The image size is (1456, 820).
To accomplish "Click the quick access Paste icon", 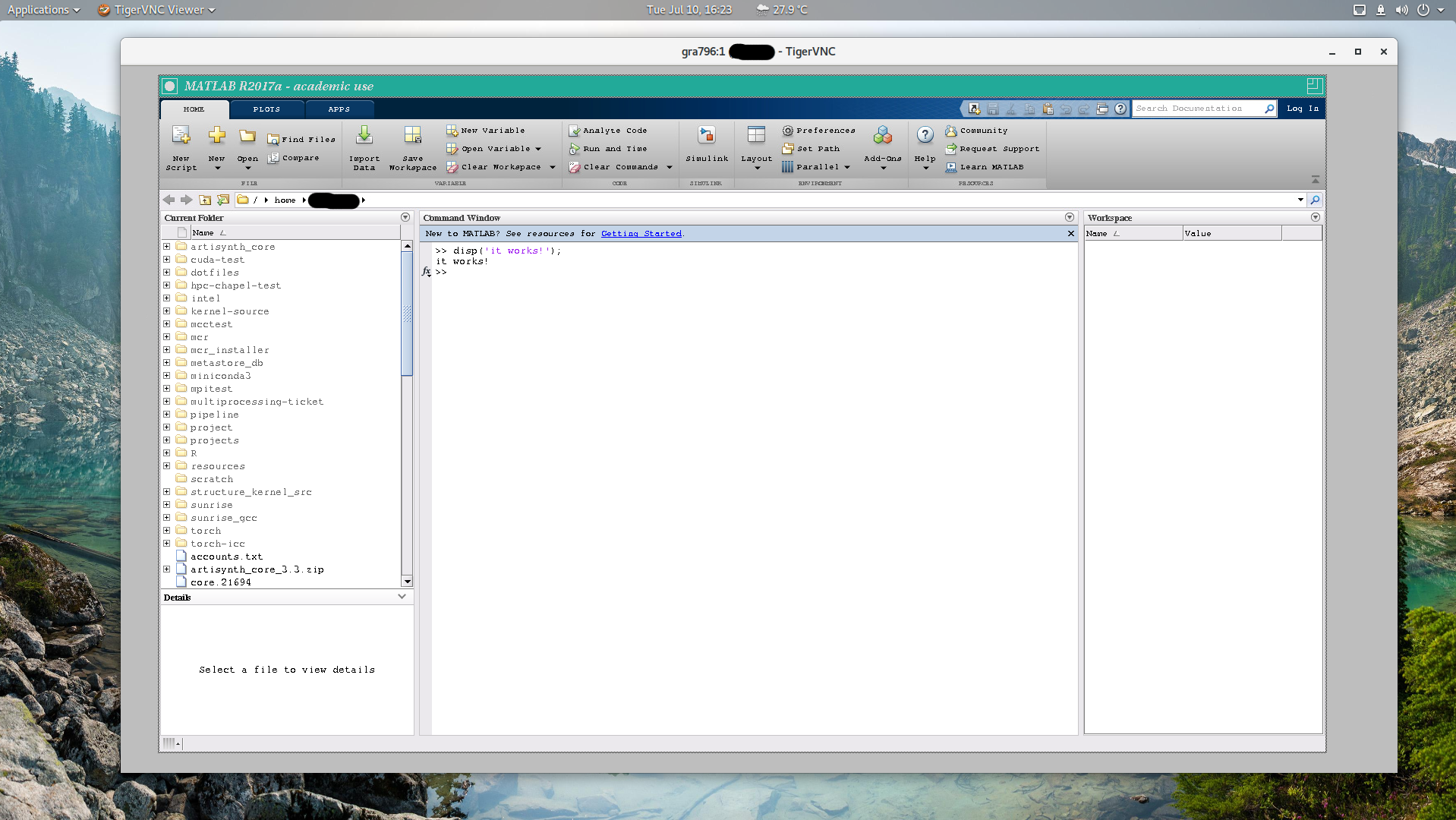I will (x=1048, y=109).
